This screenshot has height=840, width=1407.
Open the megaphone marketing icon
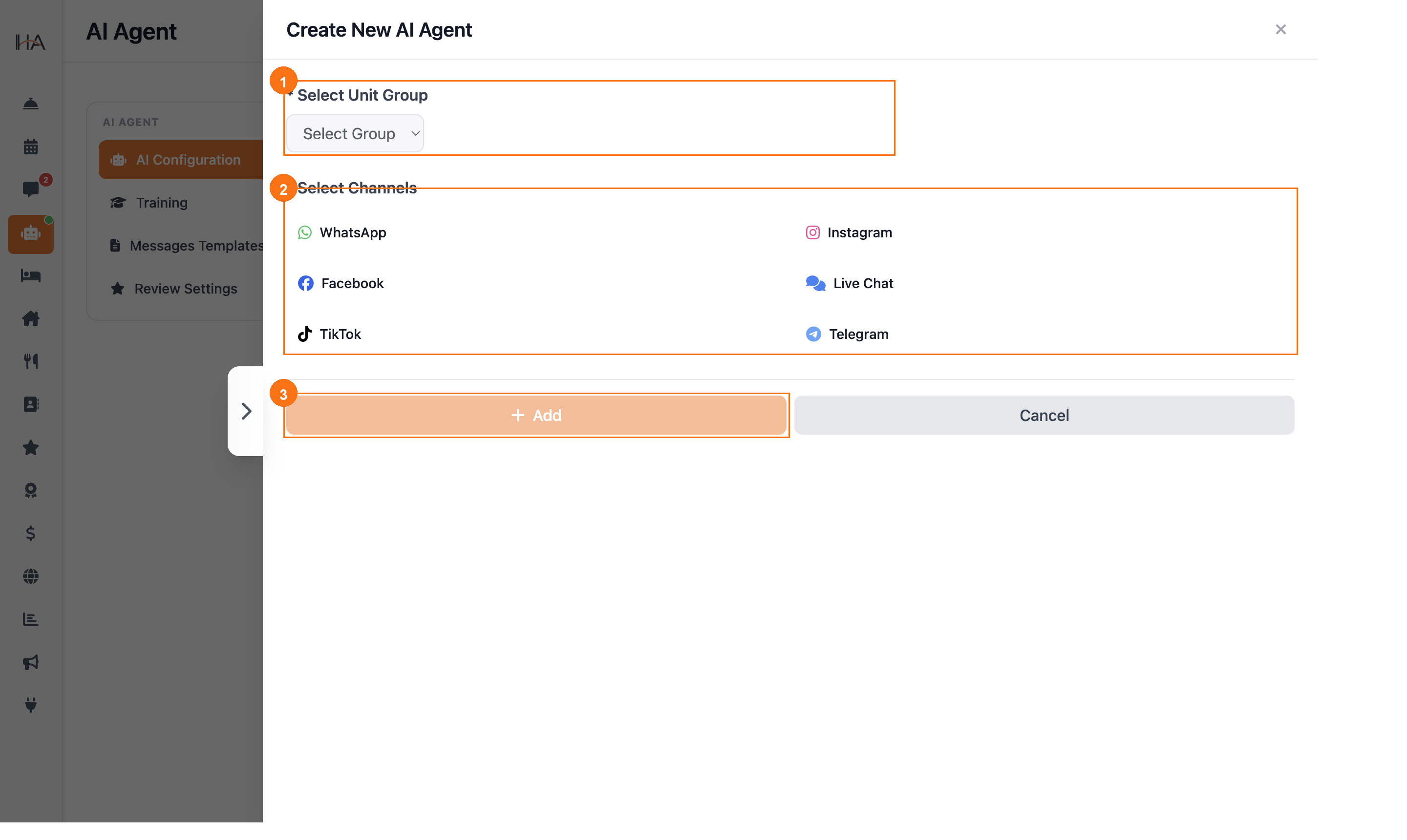click(x=31, y=662)
